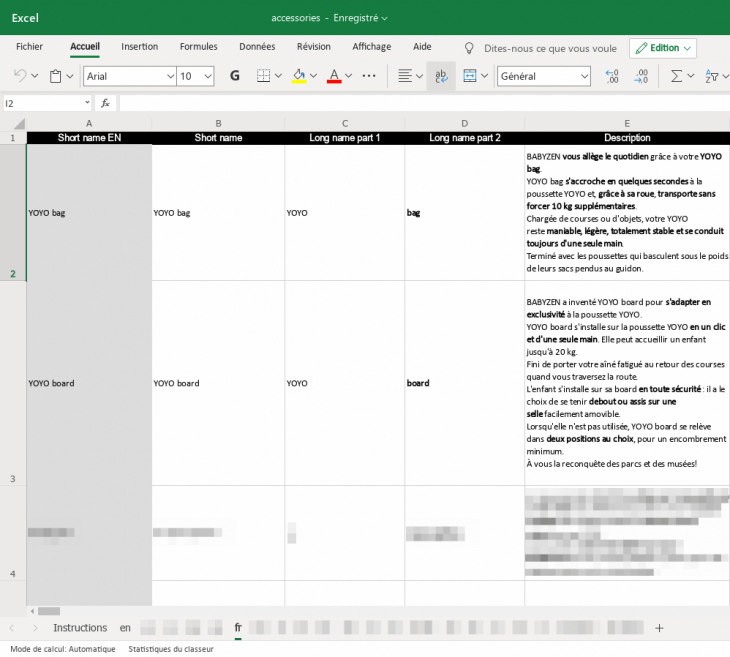Select row 3 header
The height and width of the screenshot is (657, 730).
(x=13, y=383)
